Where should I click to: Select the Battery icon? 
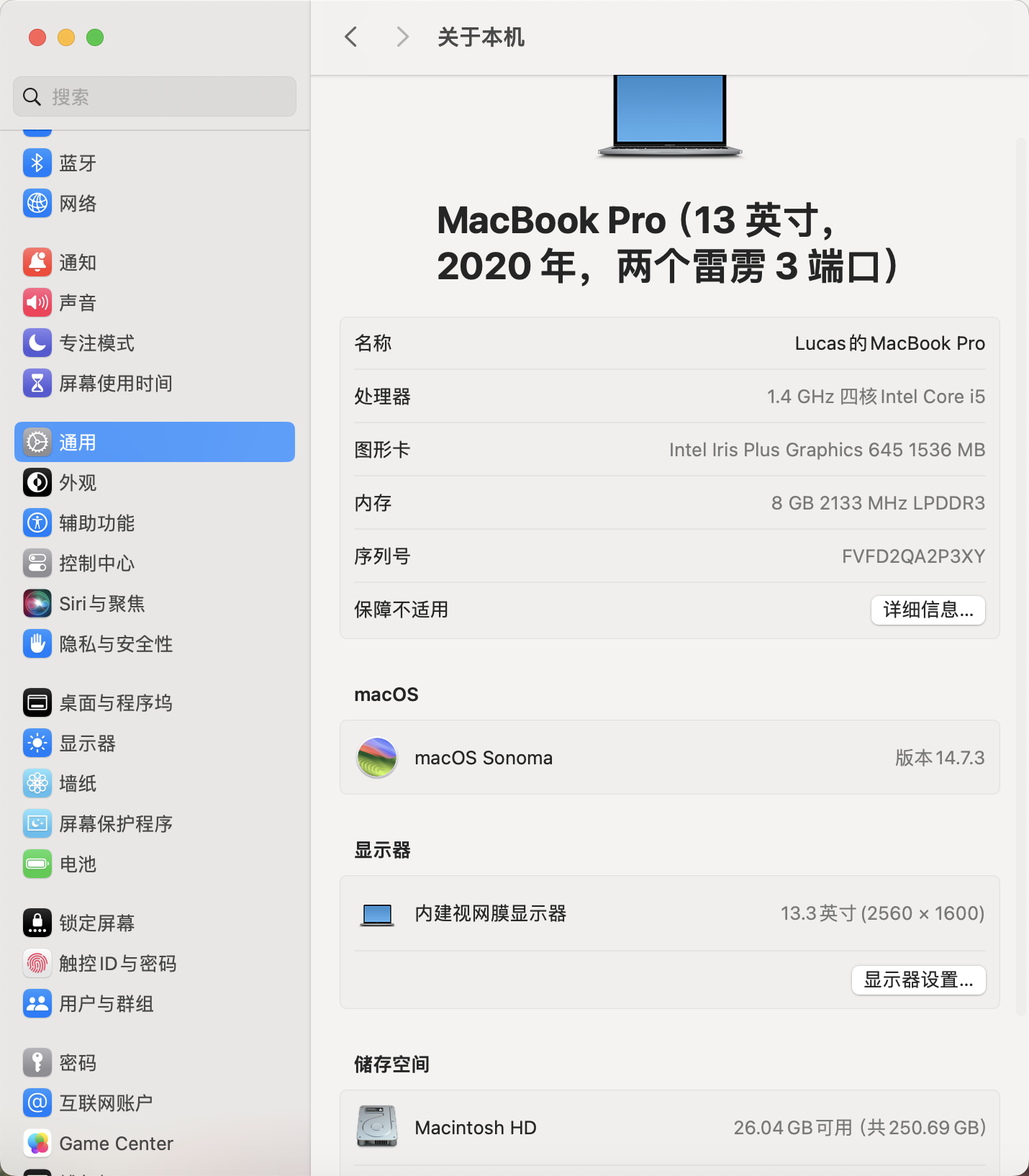tap(37, 864)
